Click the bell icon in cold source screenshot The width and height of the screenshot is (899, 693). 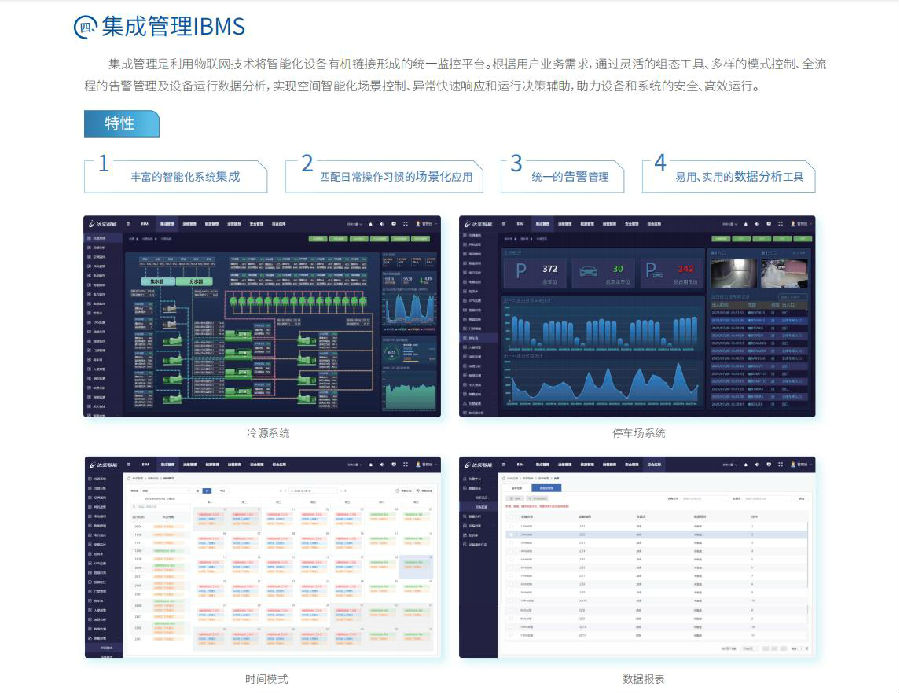pos(369,225)
